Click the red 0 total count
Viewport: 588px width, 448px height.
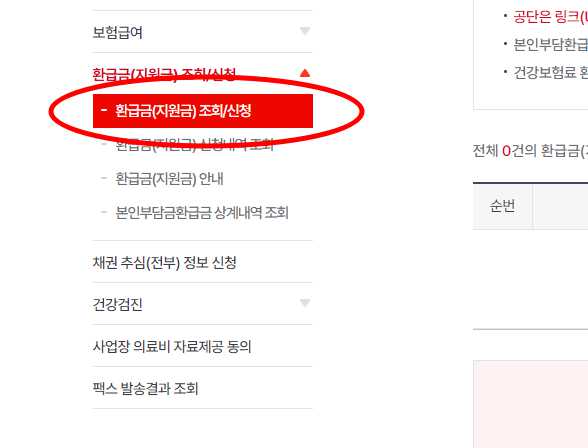pyautogui.click(x=506, y=151)
